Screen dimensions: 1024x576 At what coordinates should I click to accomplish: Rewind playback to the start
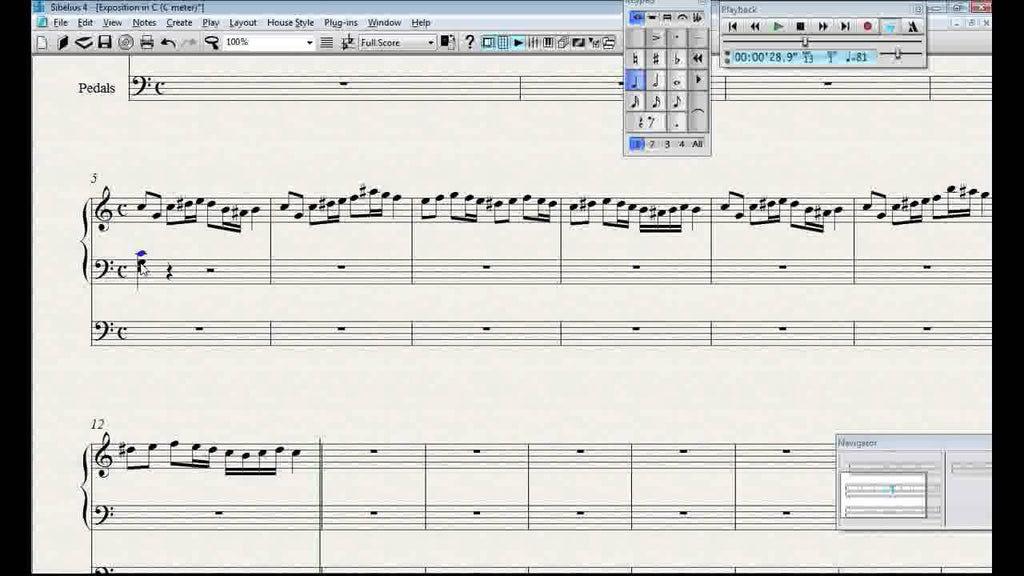tap(733, 27)
